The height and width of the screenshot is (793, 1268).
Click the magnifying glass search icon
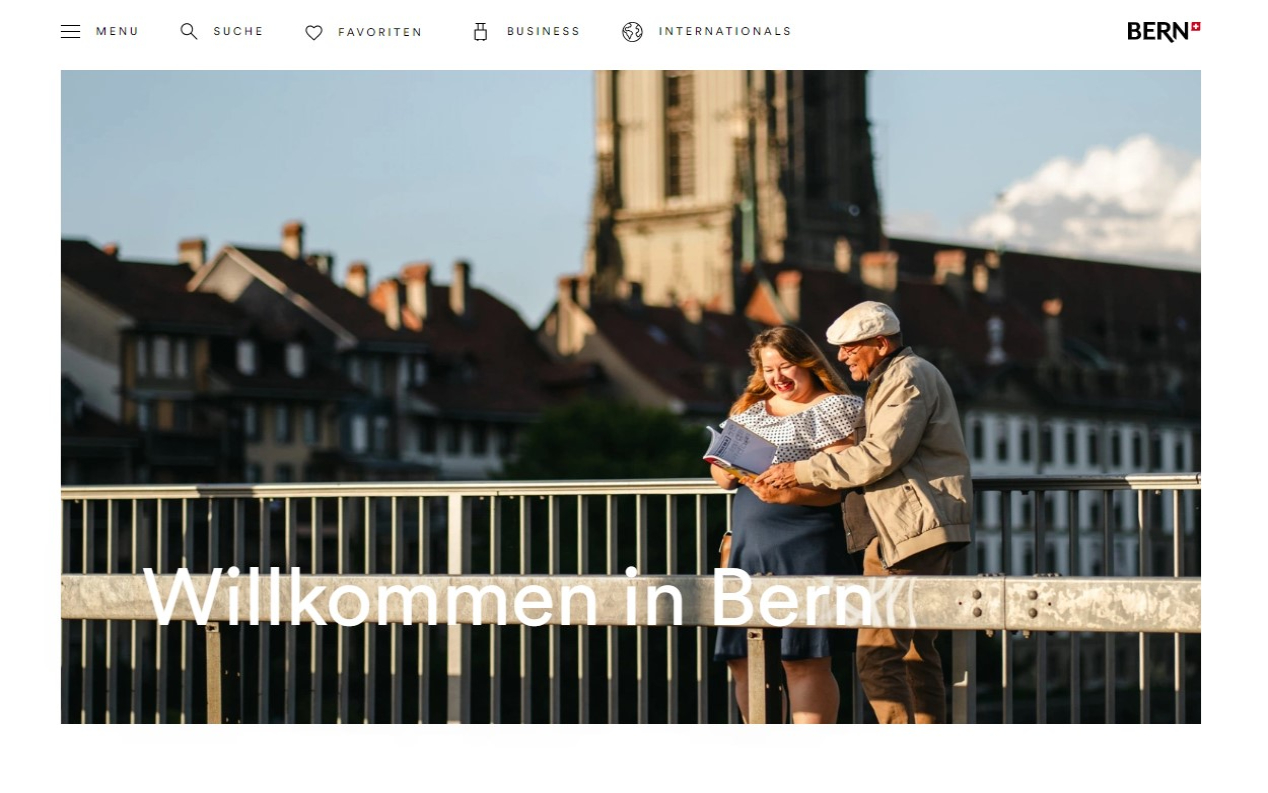189,31
